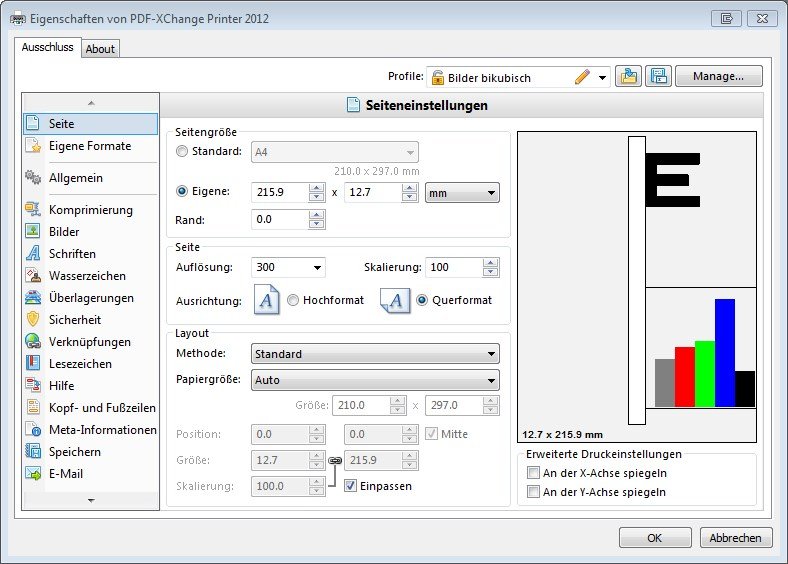Select the Standard page size radio button
Screen dimensions: 788x564
pyautogui.click(x=181, y=152)
